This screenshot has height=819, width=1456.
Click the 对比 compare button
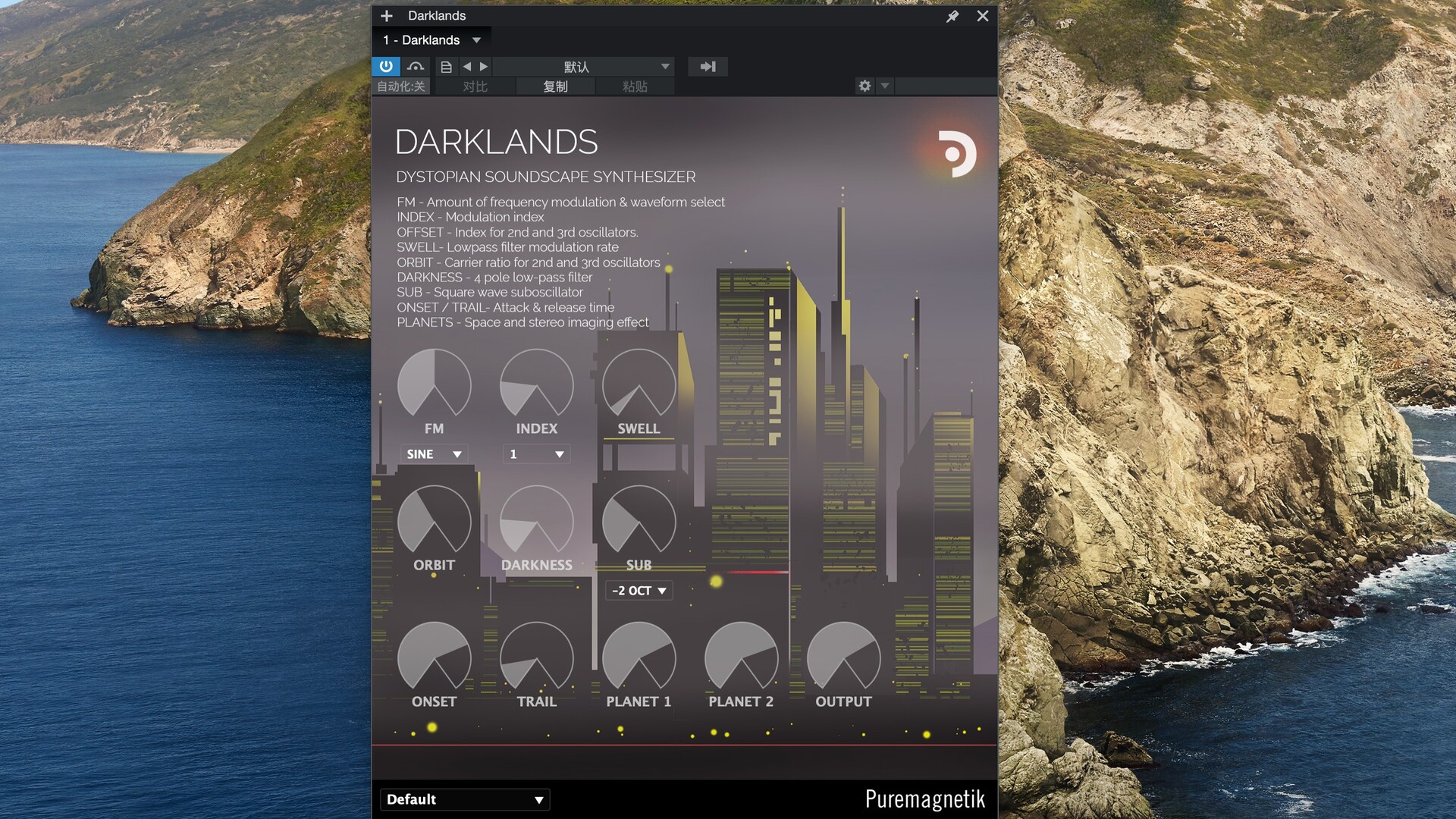[x=475, y=86]
